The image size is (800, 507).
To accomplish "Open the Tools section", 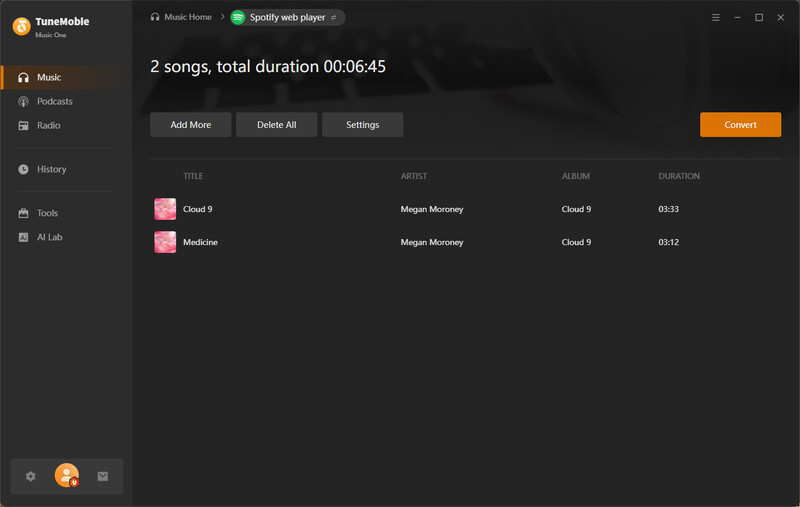I will (66, 213).
